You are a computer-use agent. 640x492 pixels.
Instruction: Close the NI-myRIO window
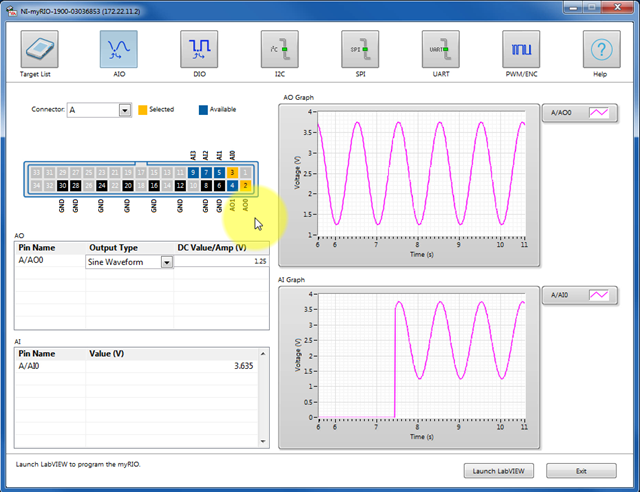(x=618, y=7)
